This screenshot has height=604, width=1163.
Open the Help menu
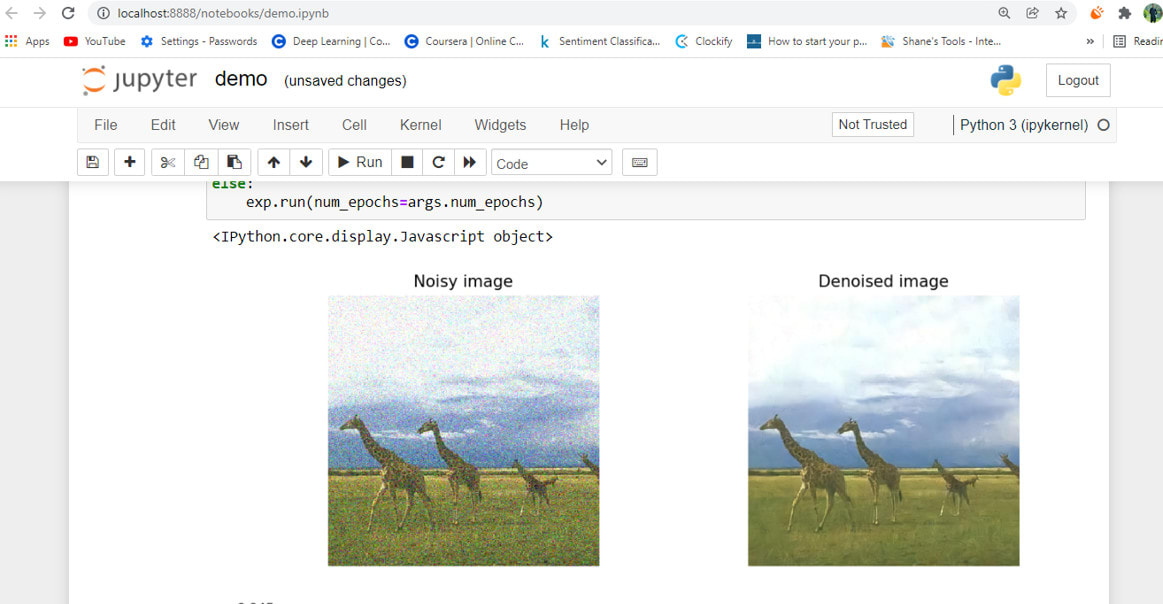574,125
